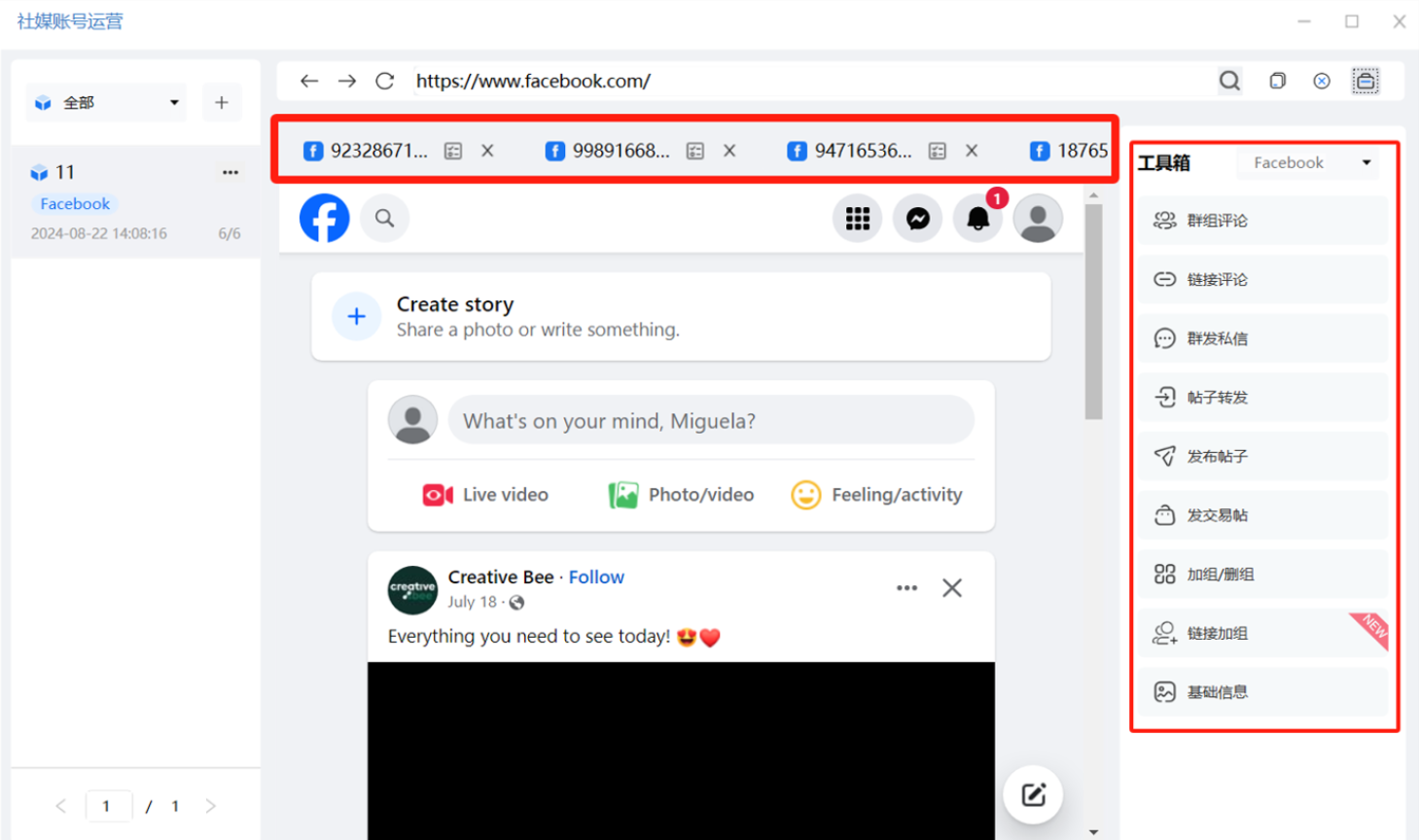Click the profile icon on tab 94716536
The width and height of the screenshot is (1419, 840).
pos(937,151)
